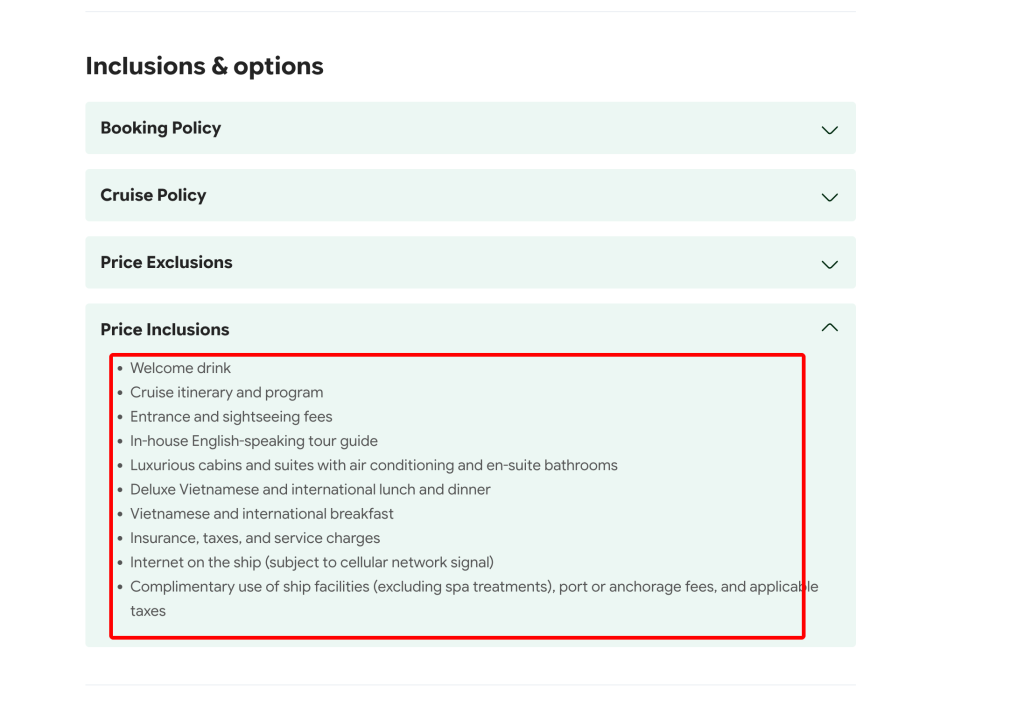Select the Internet on the ship item
Viewport: 1024px width, 719px height.
pyautogui.click(x=311, y=562)
